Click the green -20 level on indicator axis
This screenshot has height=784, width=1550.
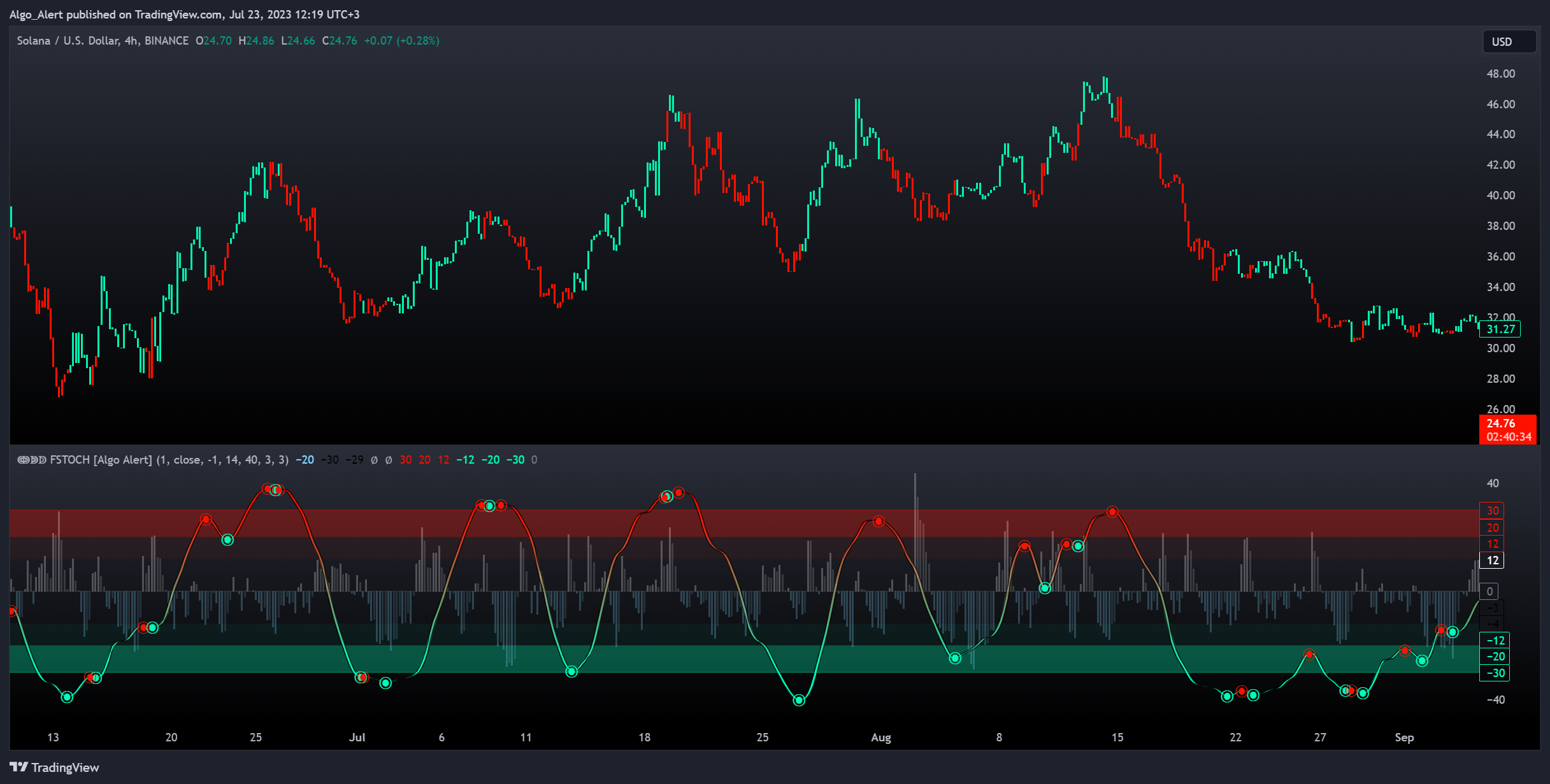pyautogui.click(x=1495, y=656)
